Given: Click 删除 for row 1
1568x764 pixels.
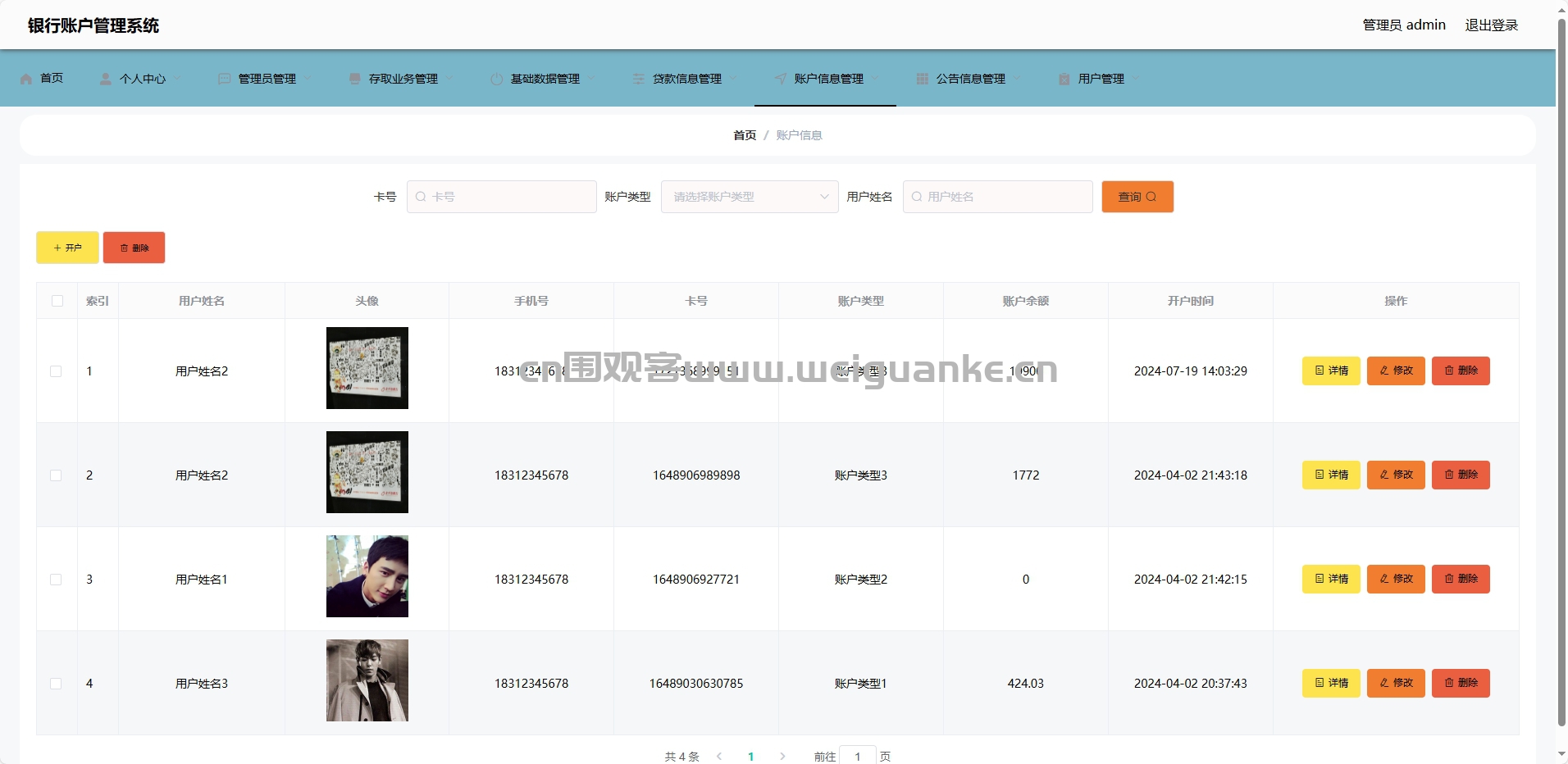Looking at the screenshot, I should click(1461, 371).
